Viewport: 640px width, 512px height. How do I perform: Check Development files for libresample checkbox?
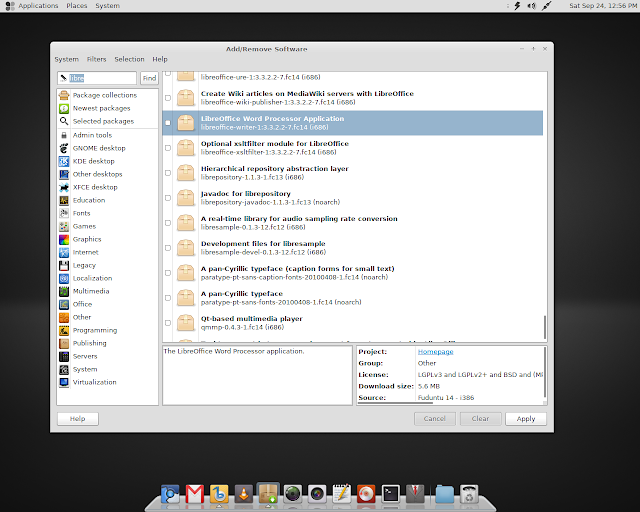(168, 248)
